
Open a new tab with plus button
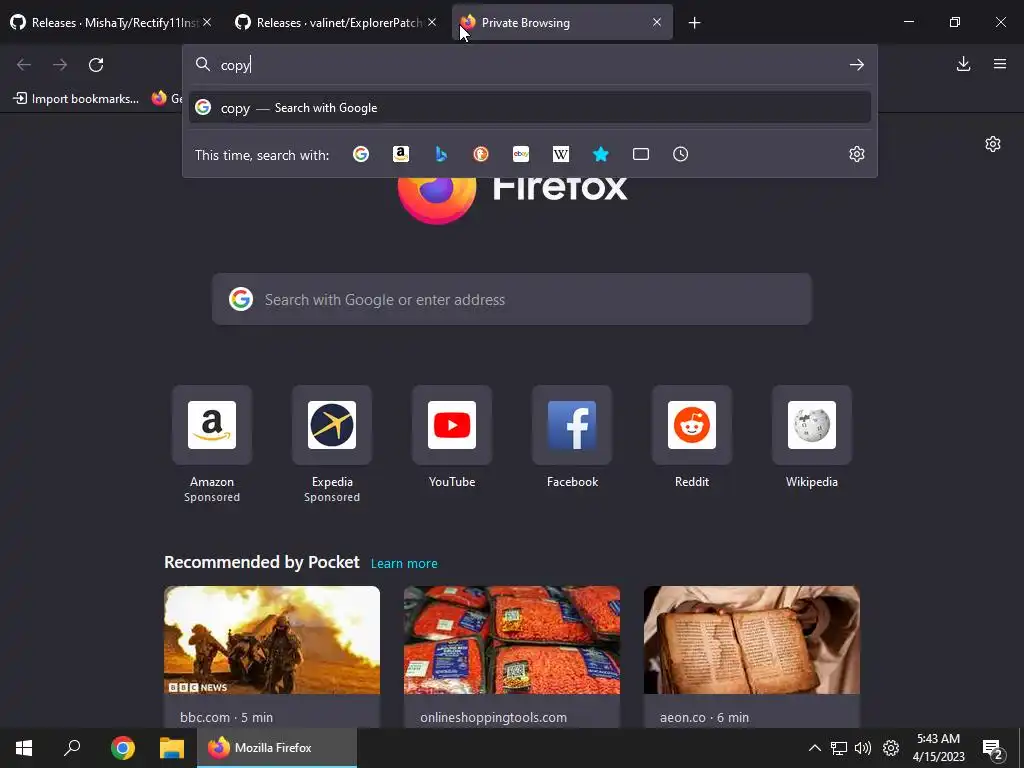click(x=694, y=23)
